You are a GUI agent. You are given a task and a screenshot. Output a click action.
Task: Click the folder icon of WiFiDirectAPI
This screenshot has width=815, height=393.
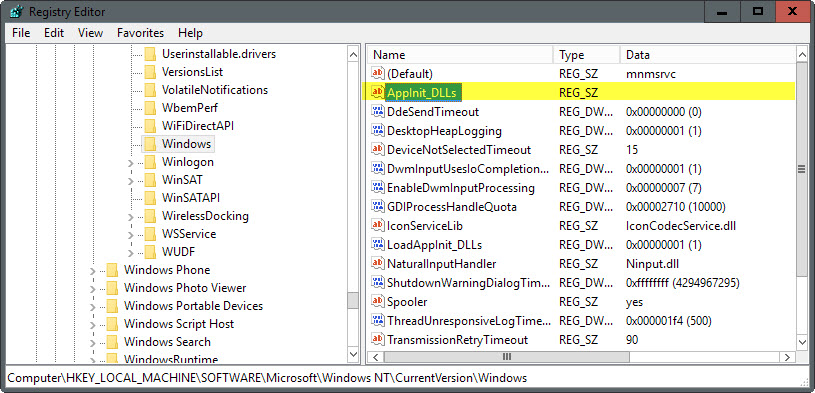(x=150, y=126)
